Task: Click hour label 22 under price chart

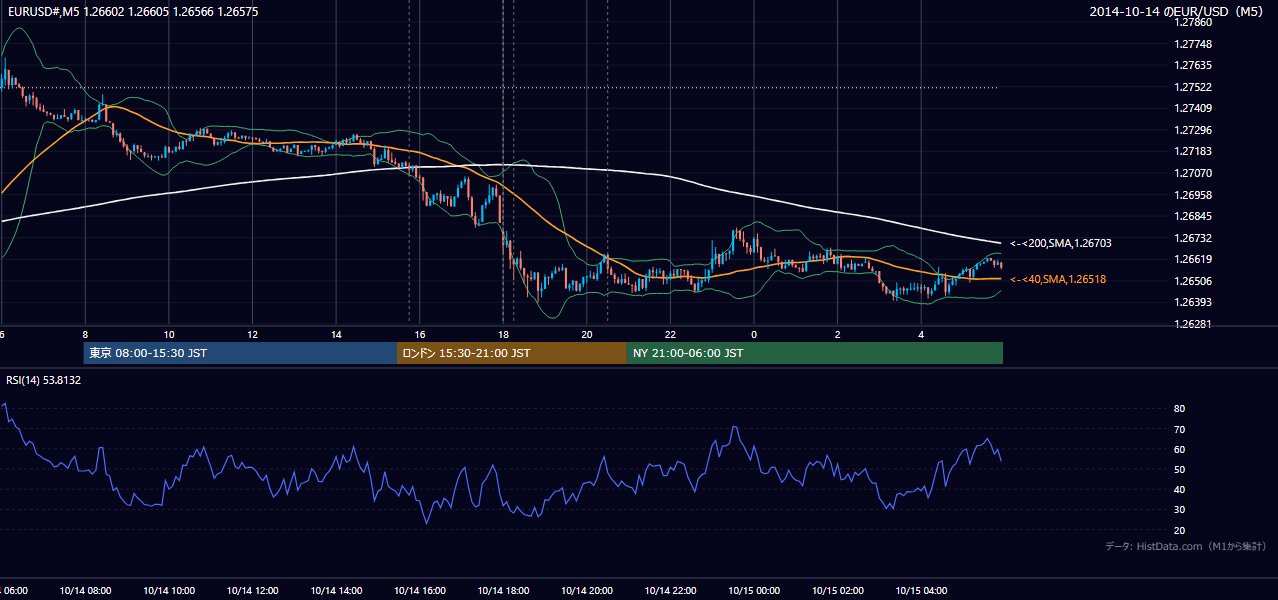Action: click(x=670, y=334)
